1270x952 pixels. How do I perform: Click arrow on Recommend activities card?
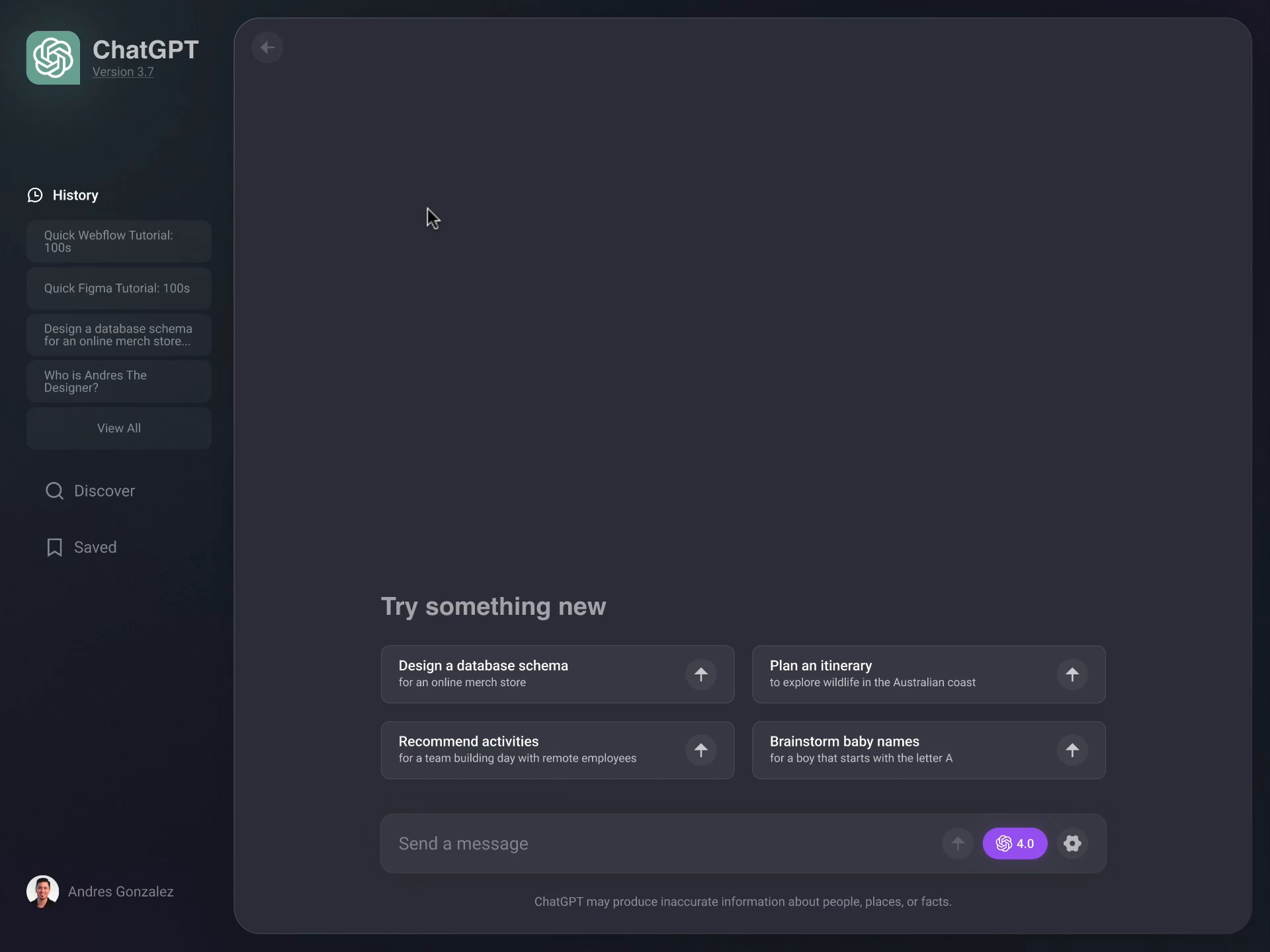700,750
